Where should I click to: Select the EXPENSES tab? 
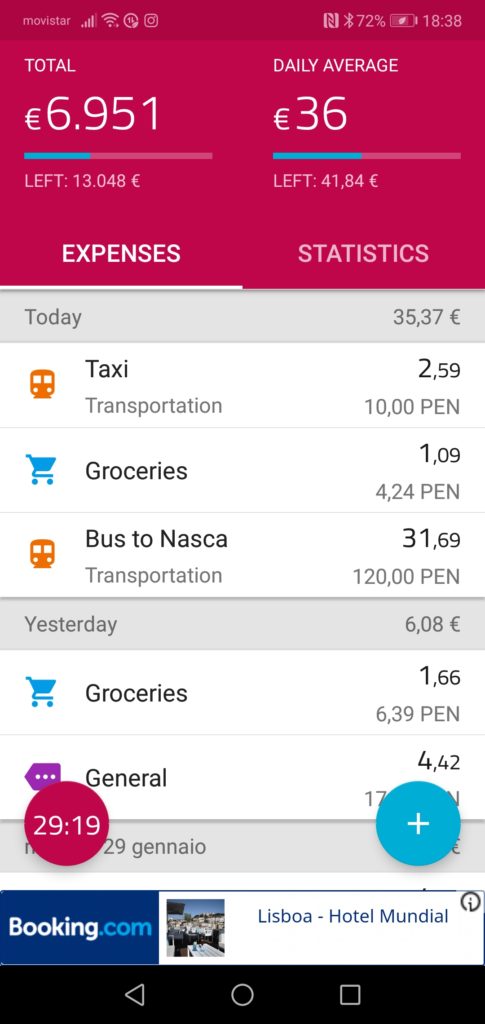coord(121,253)
